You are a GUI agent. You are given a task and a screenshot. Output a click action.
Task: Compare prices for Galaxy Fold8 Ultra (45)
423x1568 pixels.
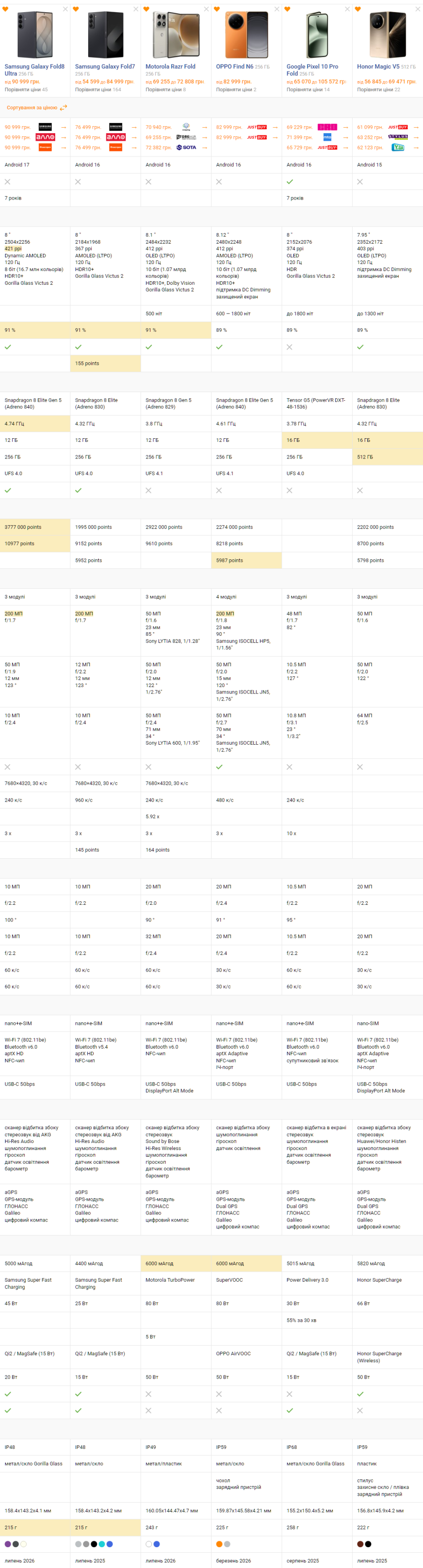[26, 90]
